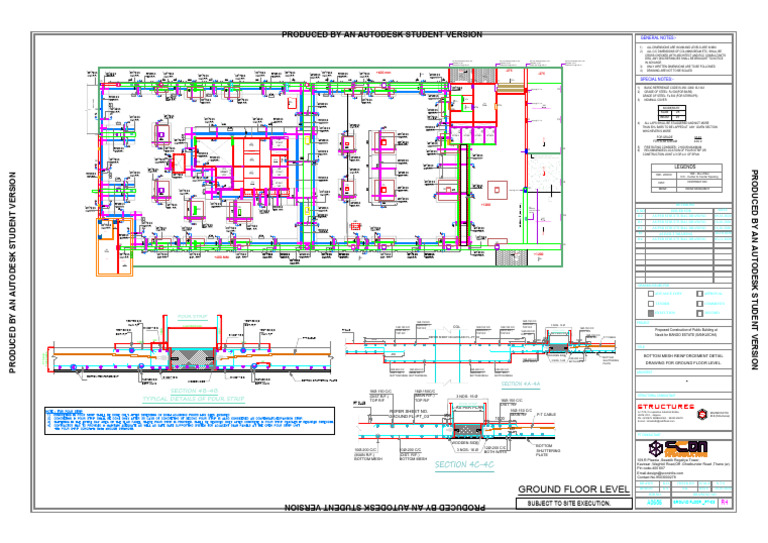Click the red STRUCTURES logo text
The image size is (768, 543).
coord(666,406)
